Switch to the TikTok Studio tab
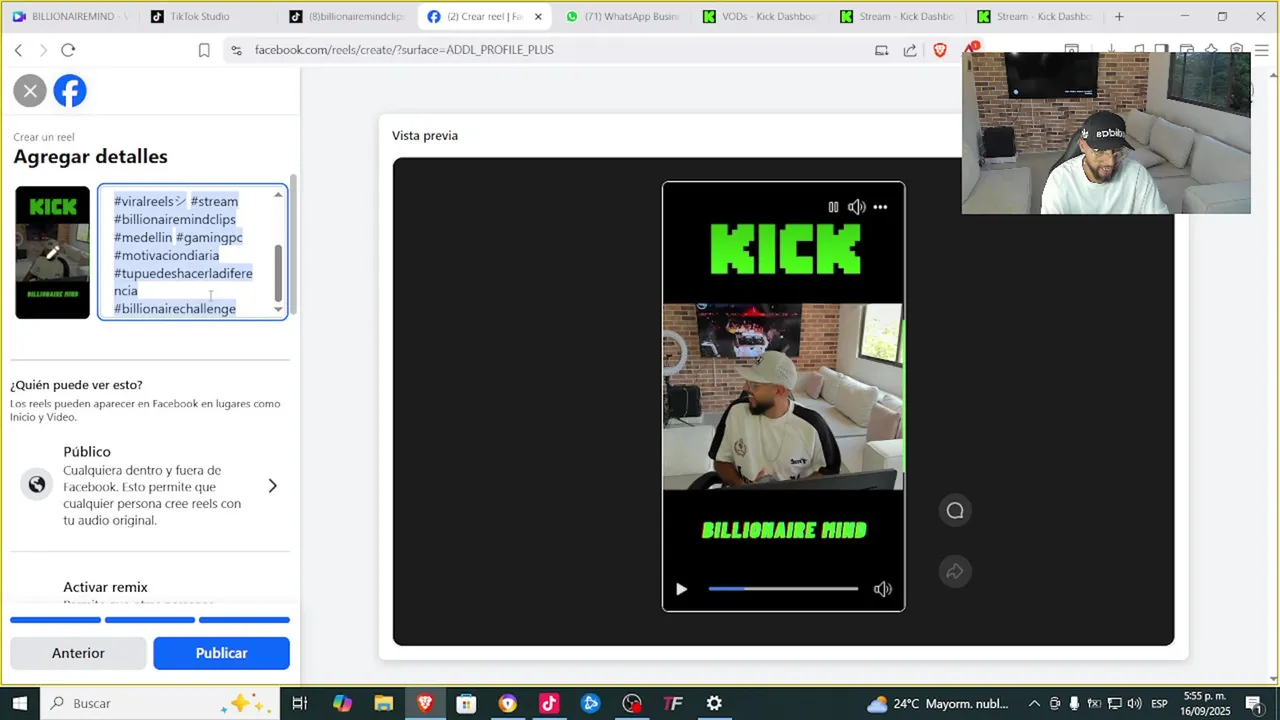The width and height of the screenshot is (1280, 720). tap(204, 16)
